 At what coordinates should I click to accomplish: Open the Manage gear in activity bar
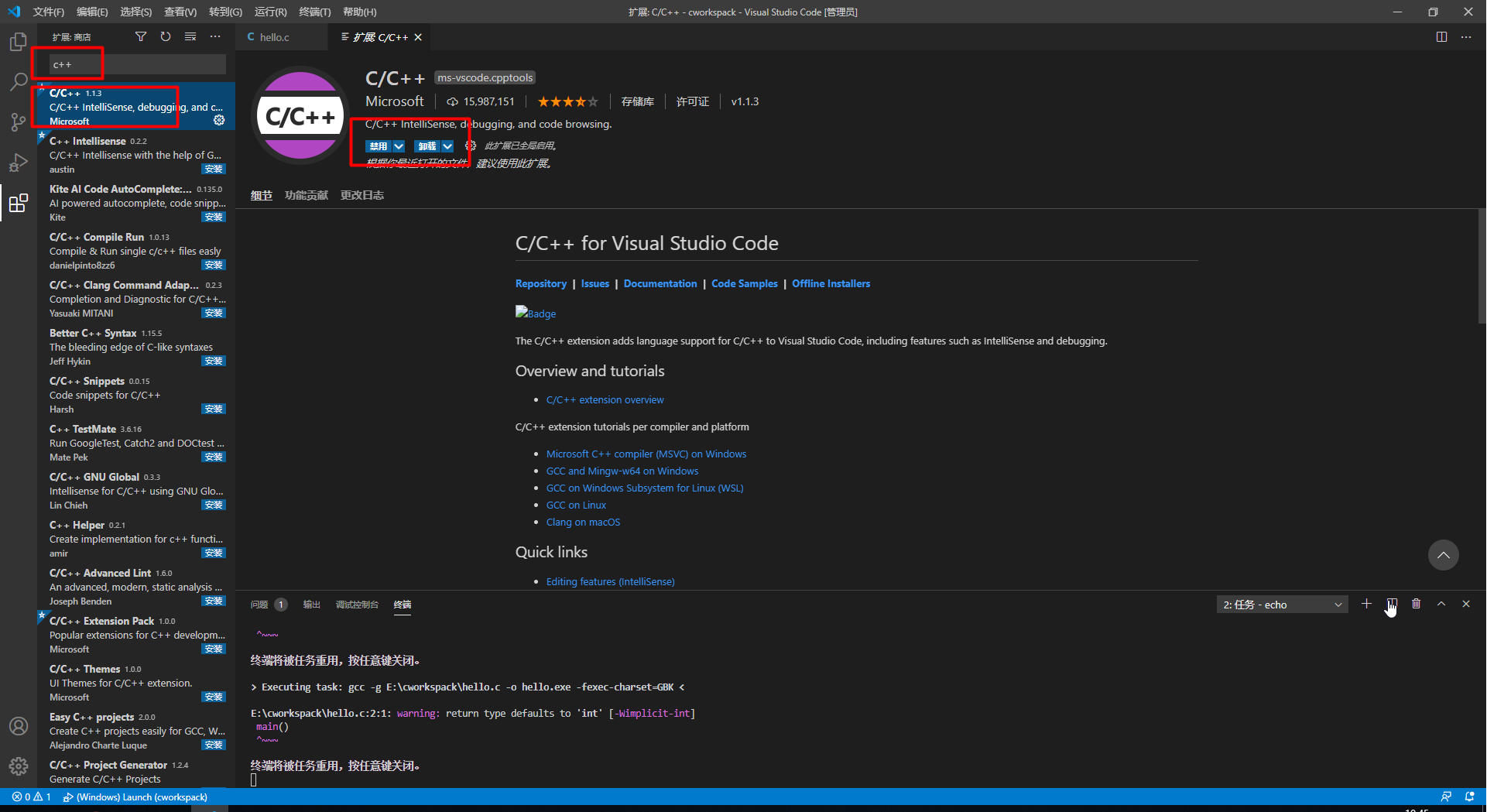pyautogui.click(x=19, y=766)
